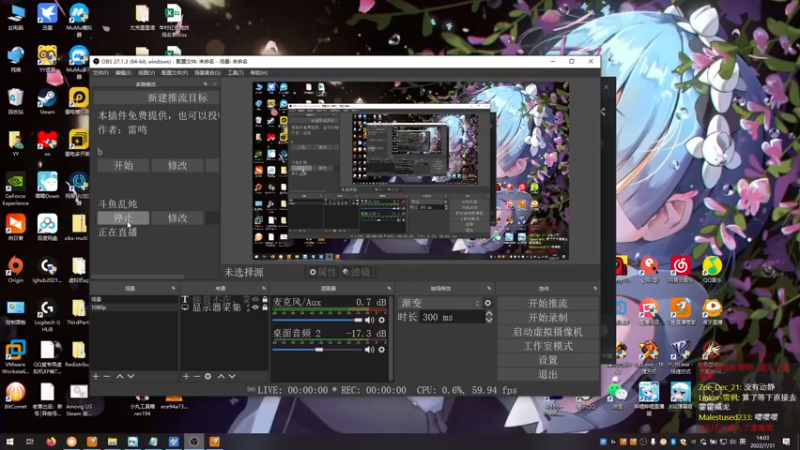Viewport: 800px width, 450px height.
Task: Add a new source with plus icon
Action: pos(186,376)
